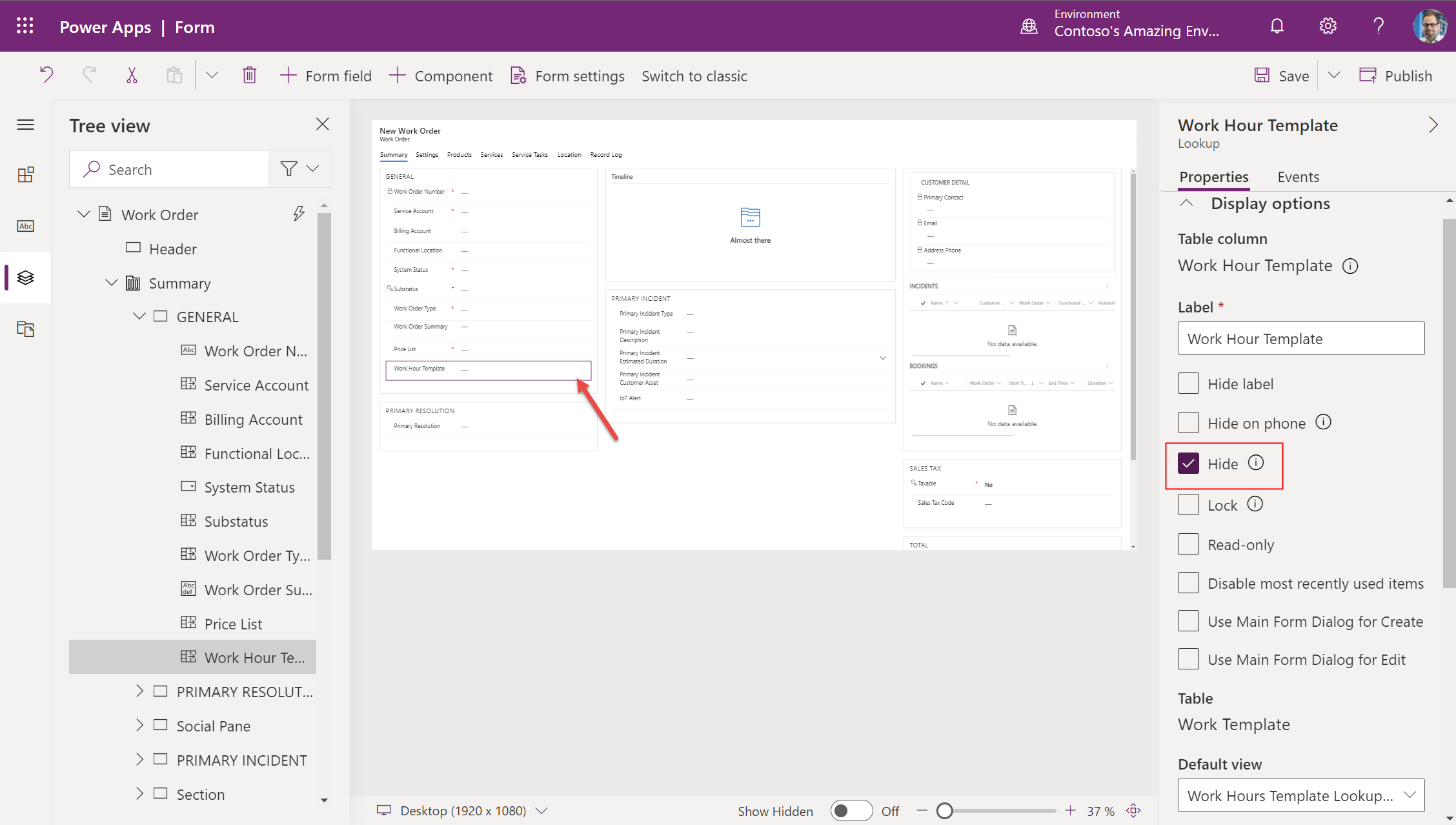
Task: Check the Hide on phone checkbox
Action: (x=1188, y=423)
